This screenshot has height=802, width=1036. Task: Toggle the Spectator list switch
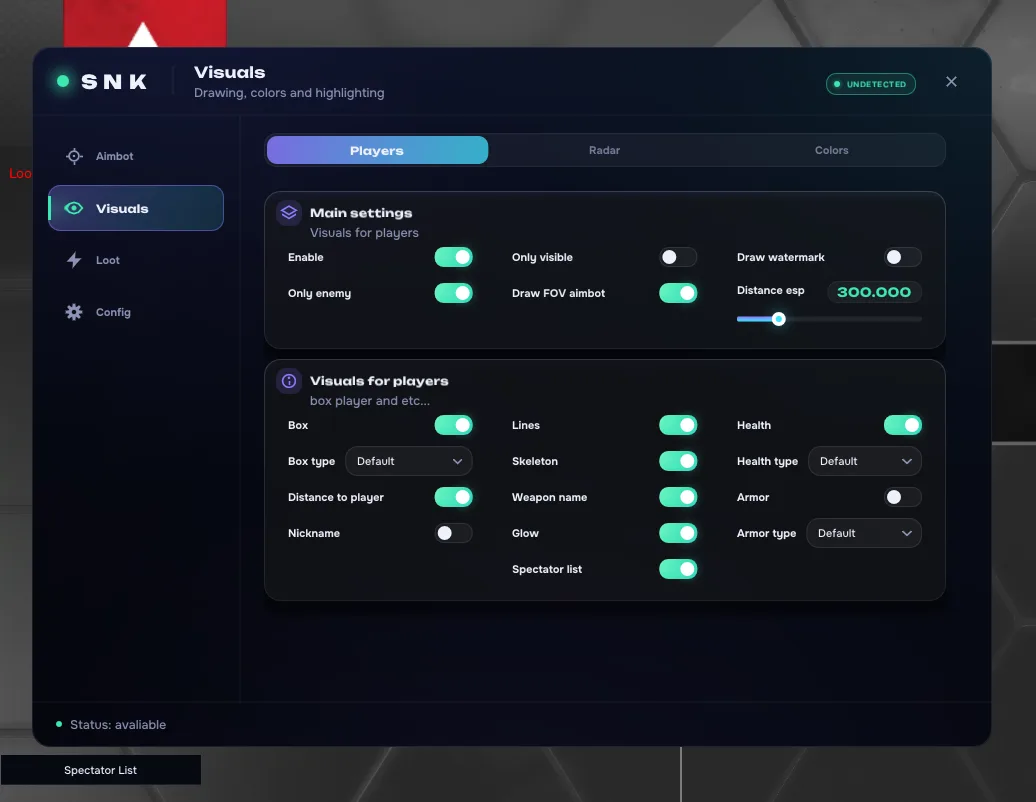click(x=678, y=569)
